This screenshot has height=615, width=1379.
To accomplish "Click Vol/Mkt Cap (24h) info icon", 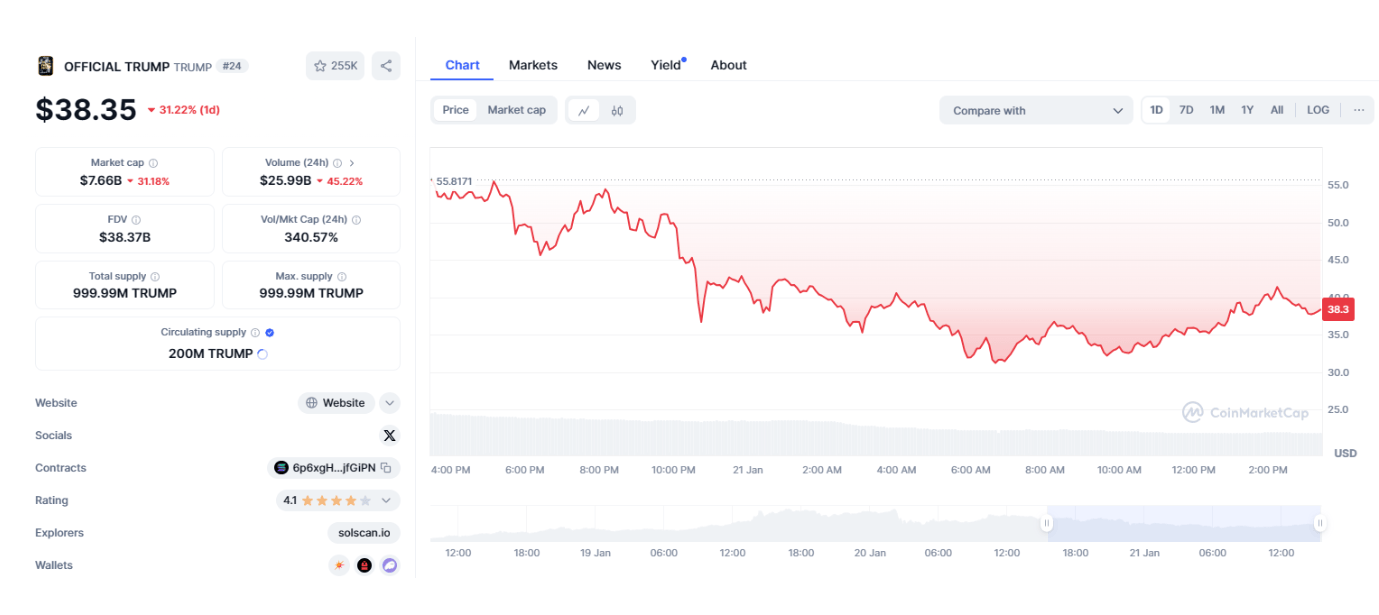I will [356, 220].
